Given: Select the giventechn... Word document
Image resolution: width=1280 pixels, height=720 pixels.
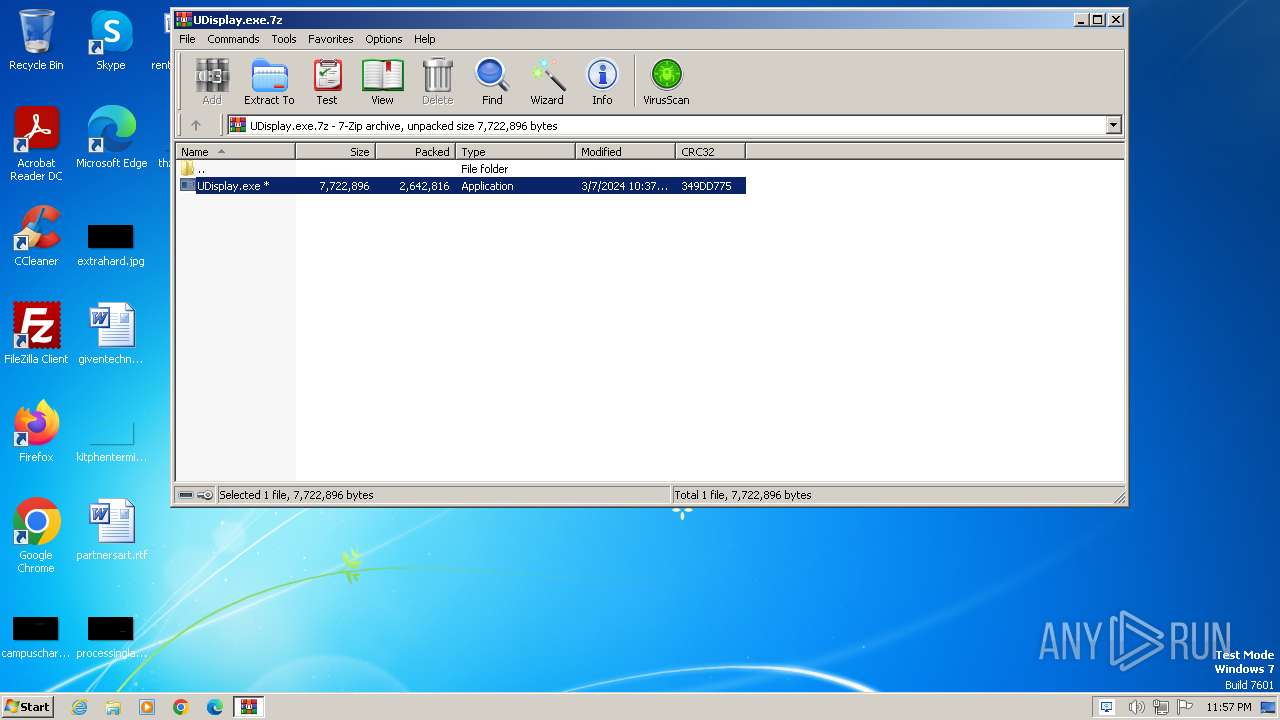Looking at the screenshot, I should pyautogui.click(x=111, y=334).
